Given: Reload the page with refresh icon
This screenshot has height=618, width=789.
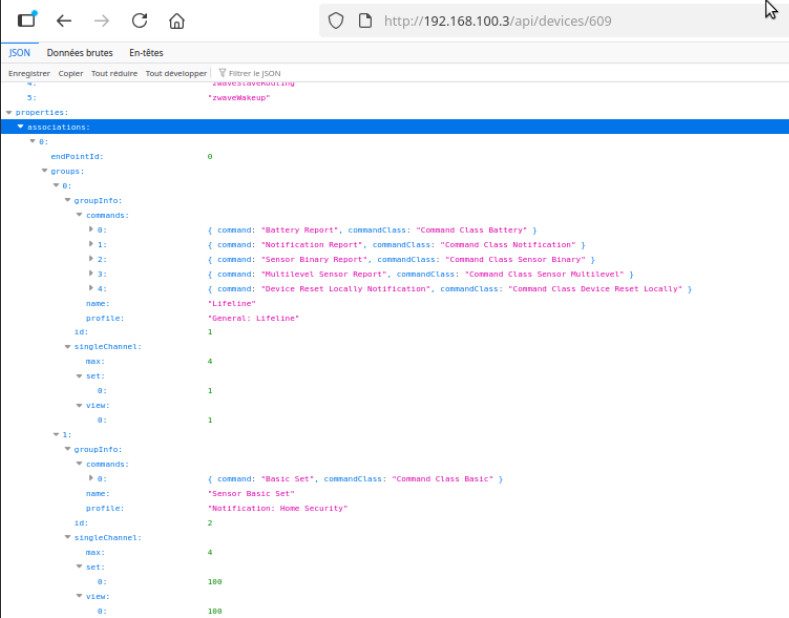Looking at the screenshot, I should click(139, 20).
